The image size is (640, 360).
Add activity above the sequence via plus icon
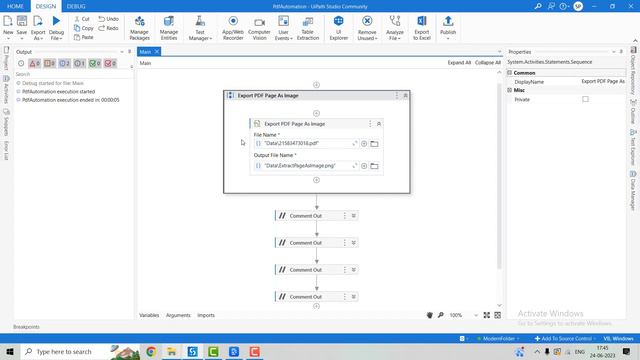tap(316, 85)
